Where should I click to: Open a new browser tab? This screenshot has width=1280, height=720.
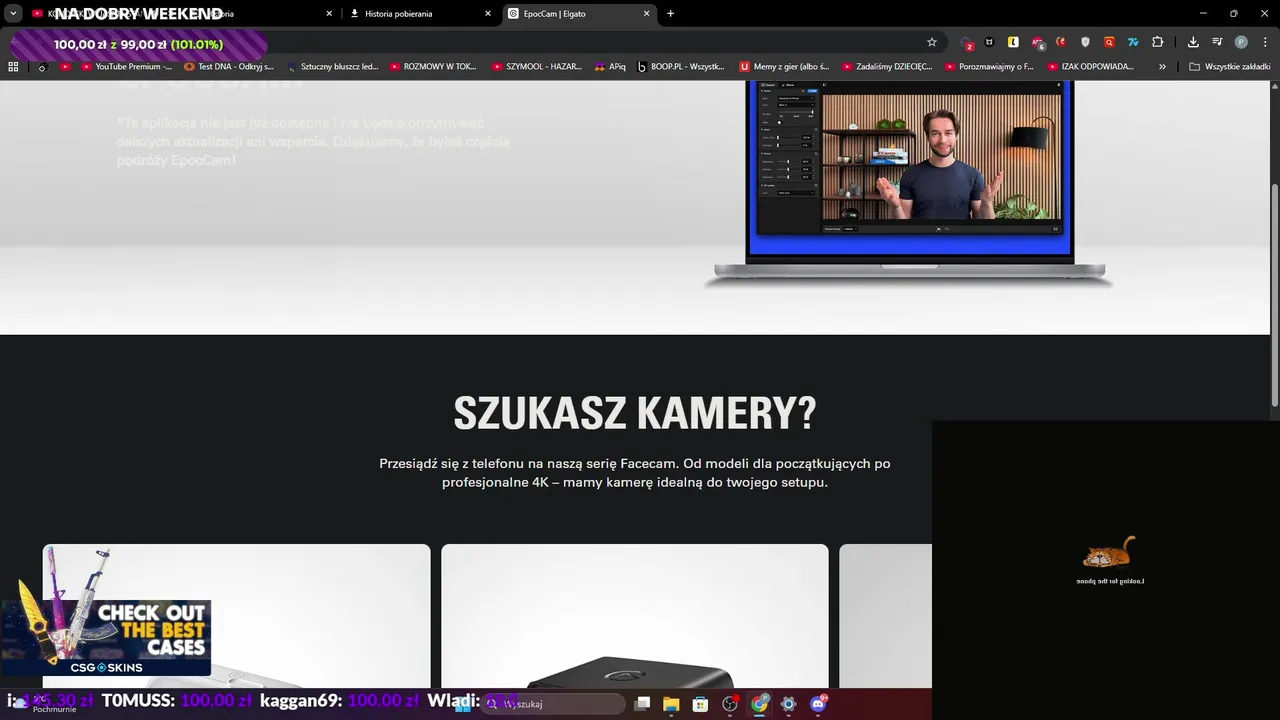coord(671,14)
